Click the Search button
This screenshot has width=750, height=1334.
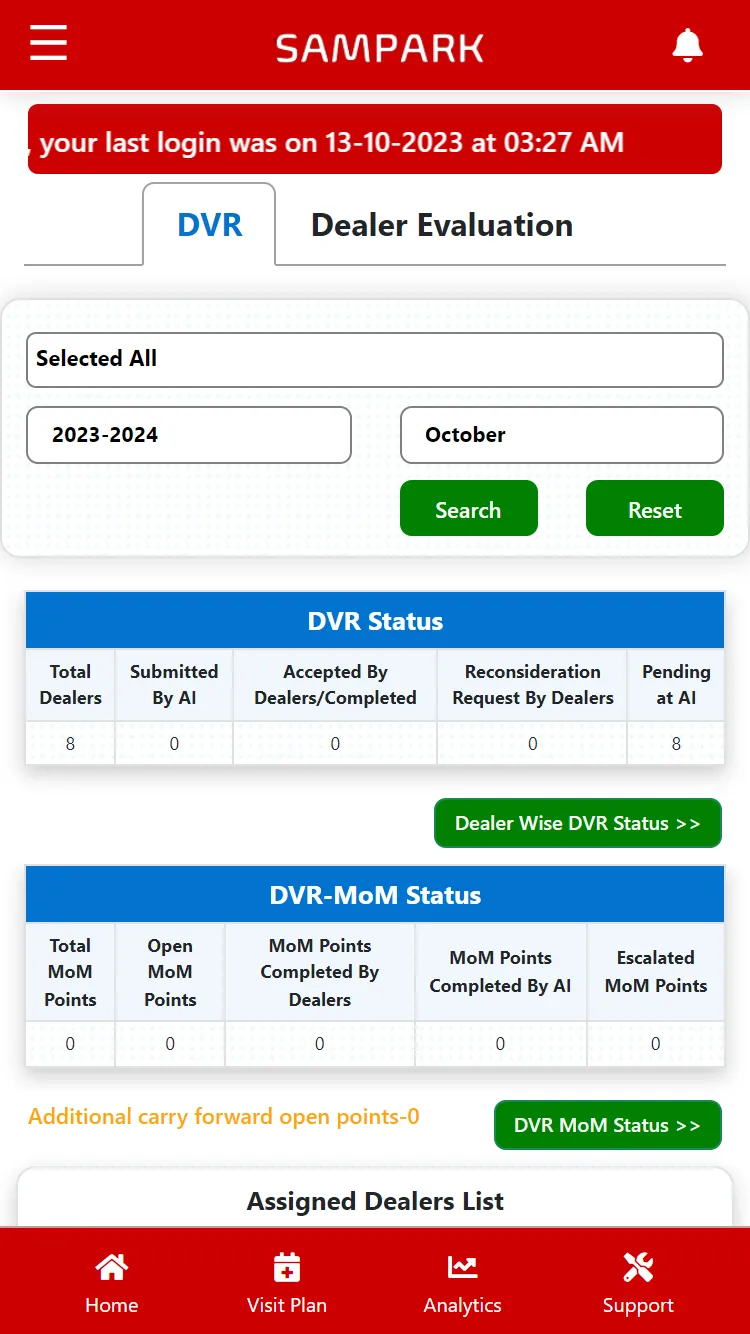click(x=469, y=509)
